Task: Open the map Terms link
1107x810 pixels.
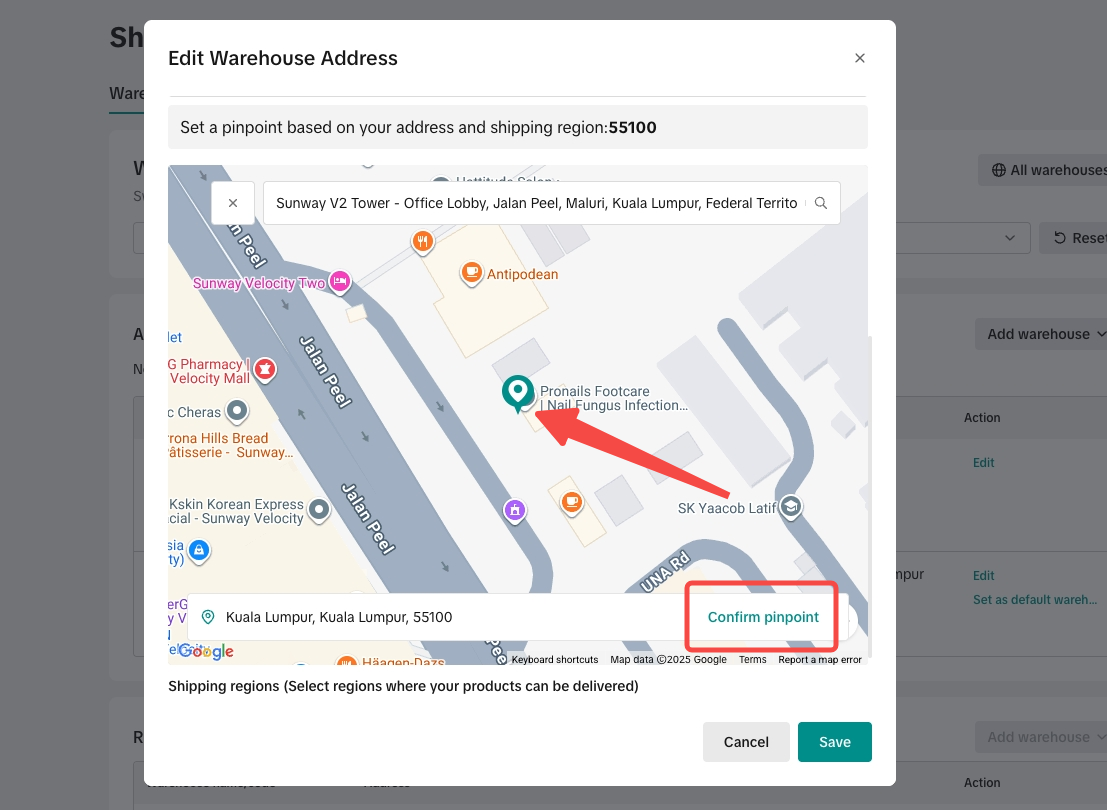Action: pyautogui.click(x=753, y=660)
